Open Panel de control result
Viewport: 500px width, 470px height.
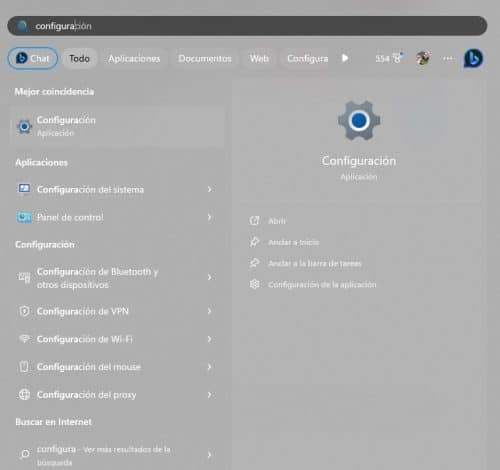[118, 217]
